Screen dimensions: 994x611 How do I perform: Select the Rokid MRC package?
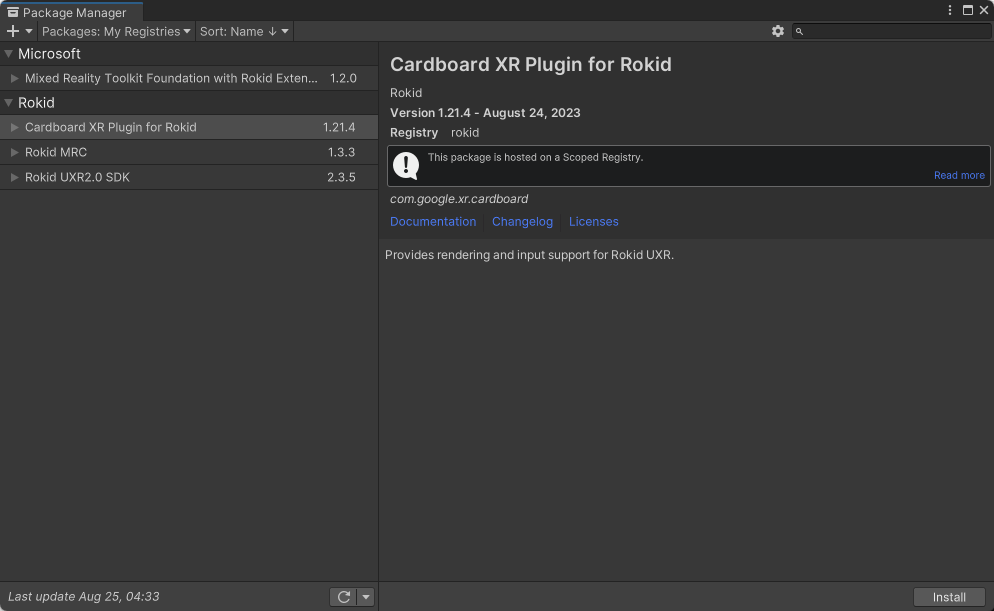pyautogui.click(x=189, y=152)
